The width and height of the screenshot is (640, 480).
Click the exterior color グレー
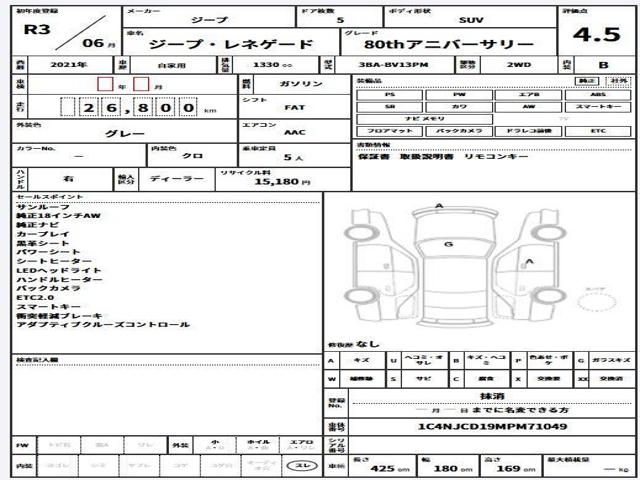coord(124,133)
